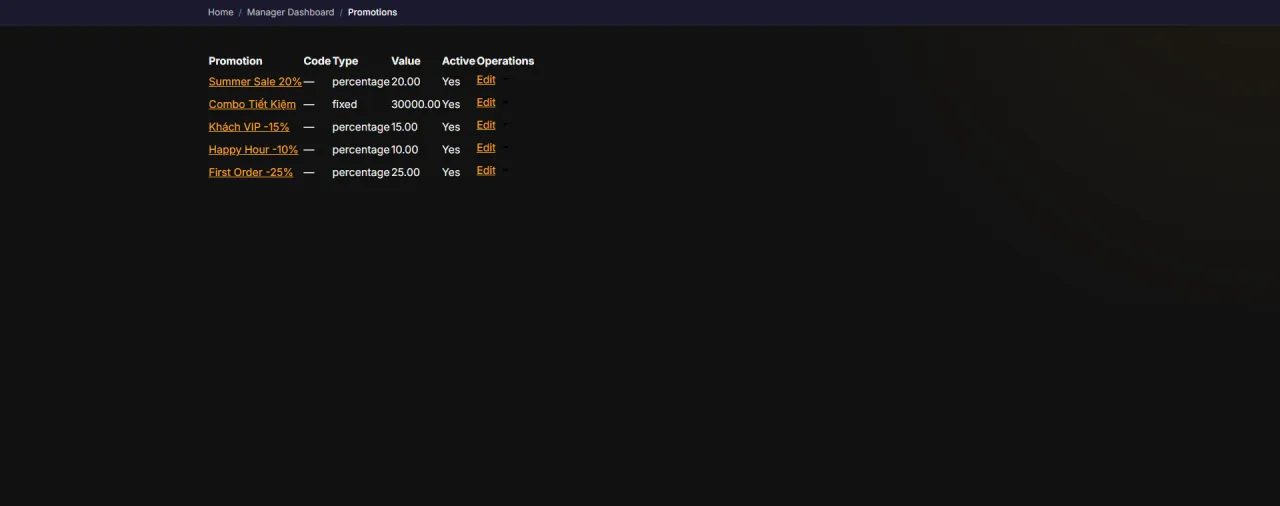Select the value 25.00
Screen dimensions: 1280x506
pyautogui.click(x=406, y=172)
